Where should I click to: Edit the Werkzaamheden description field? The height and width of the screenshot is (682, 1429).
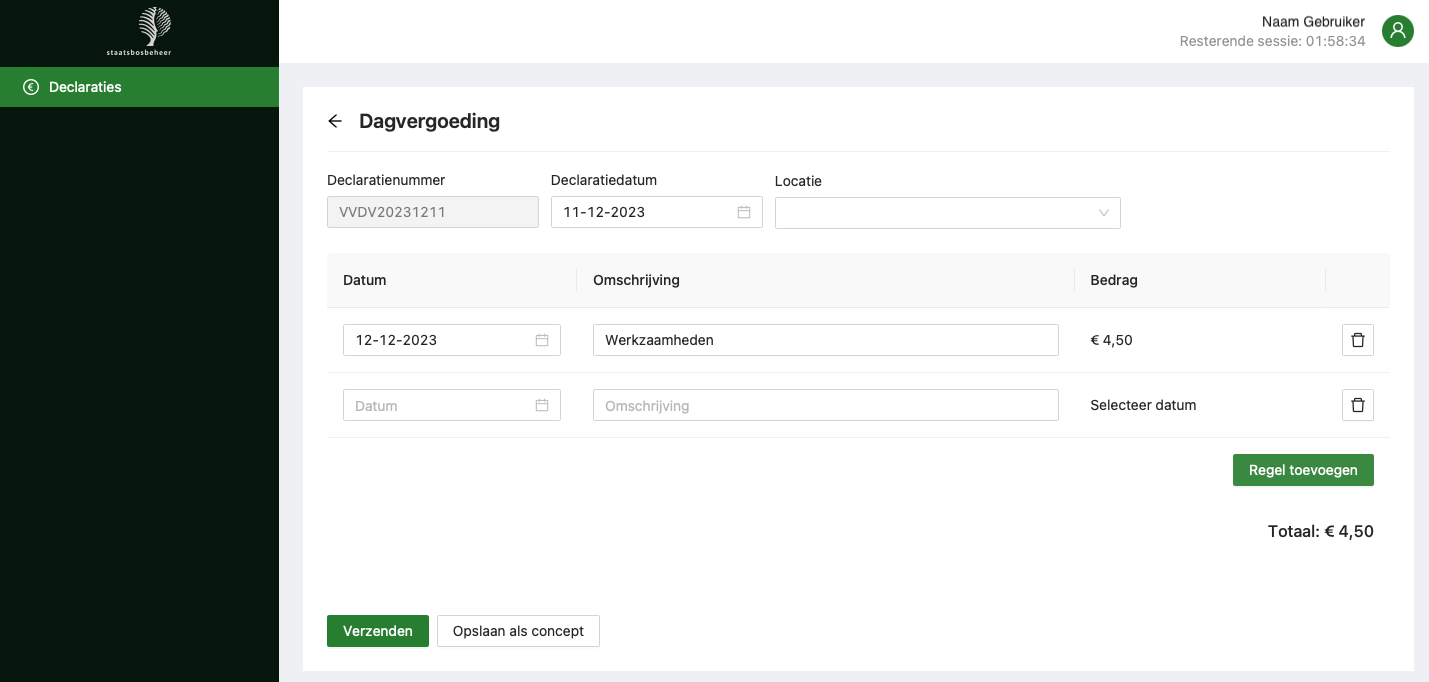[x=826, y=340]
